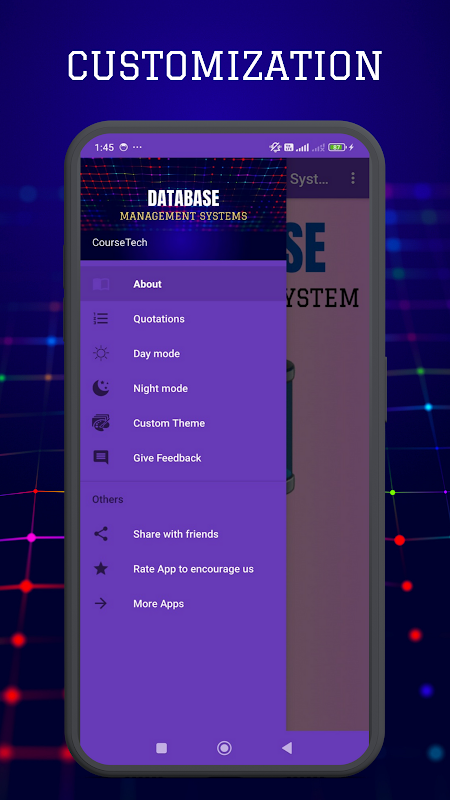Tap the muted notification icon in status bar
Viewport: 450px width, 800px height.
pyautogui.click(x=275, y=147)
